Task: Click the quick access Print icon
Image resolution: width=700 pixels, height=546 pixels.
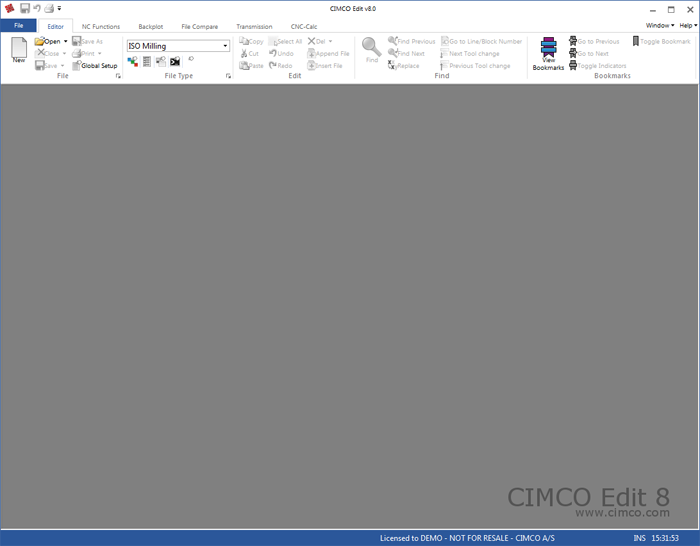Action: point(49,8)
